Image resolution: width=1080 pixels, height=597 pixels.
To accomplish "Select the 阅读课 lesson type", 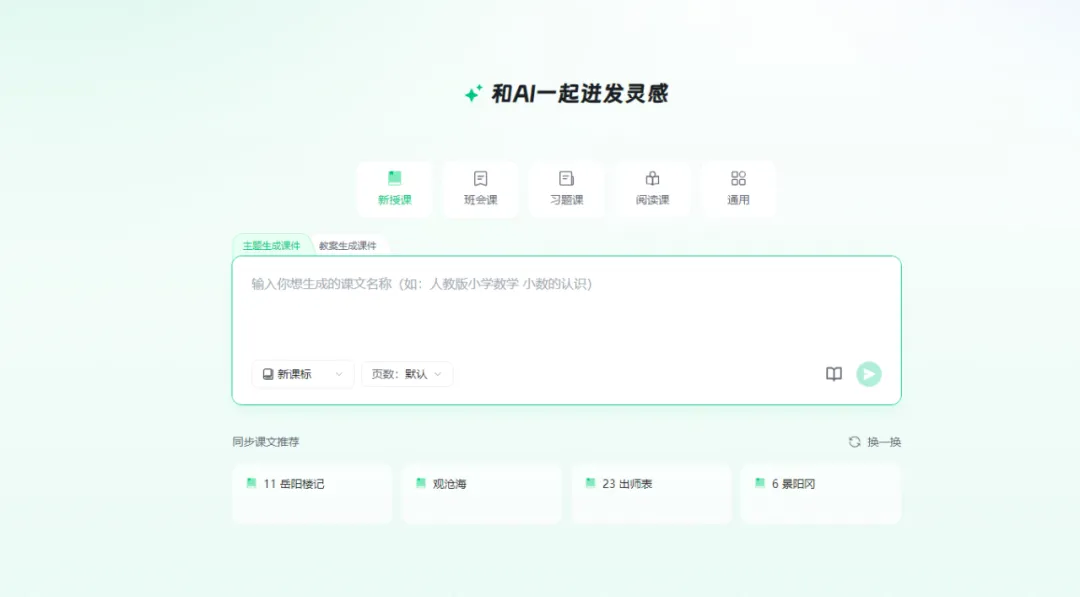I will [652, 189].
